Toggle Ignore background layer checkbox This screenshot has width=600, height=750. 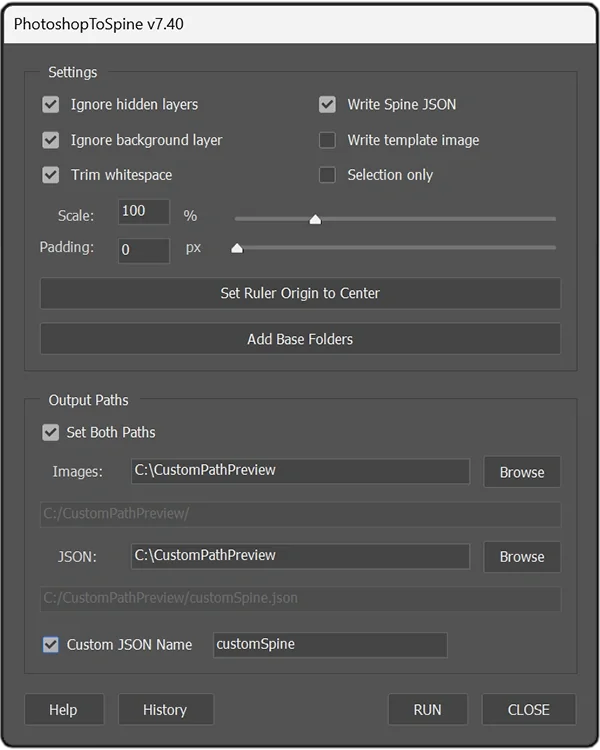coord(51,140)
